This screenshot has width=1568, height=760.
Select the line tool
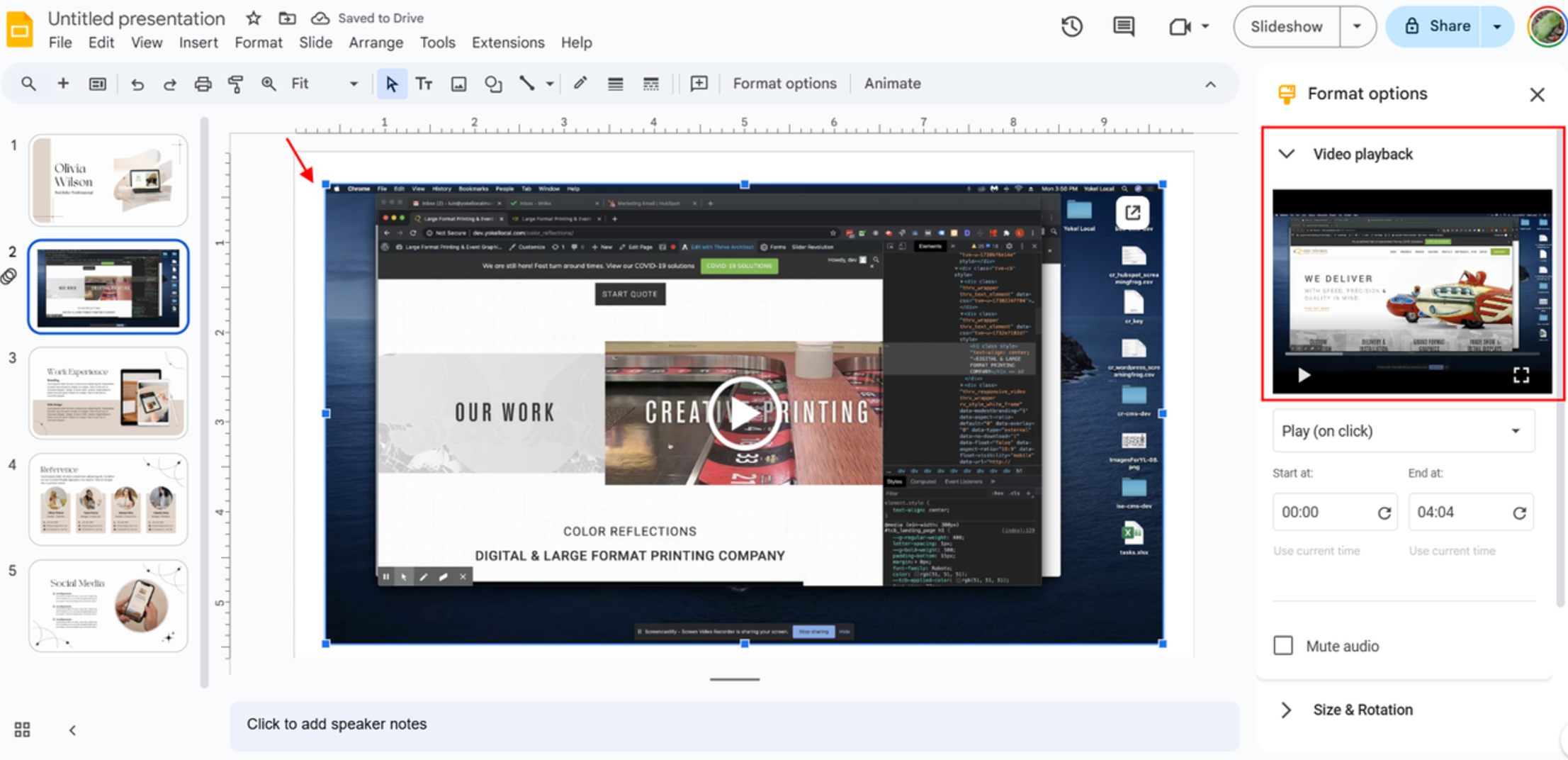tap(526, 84)
